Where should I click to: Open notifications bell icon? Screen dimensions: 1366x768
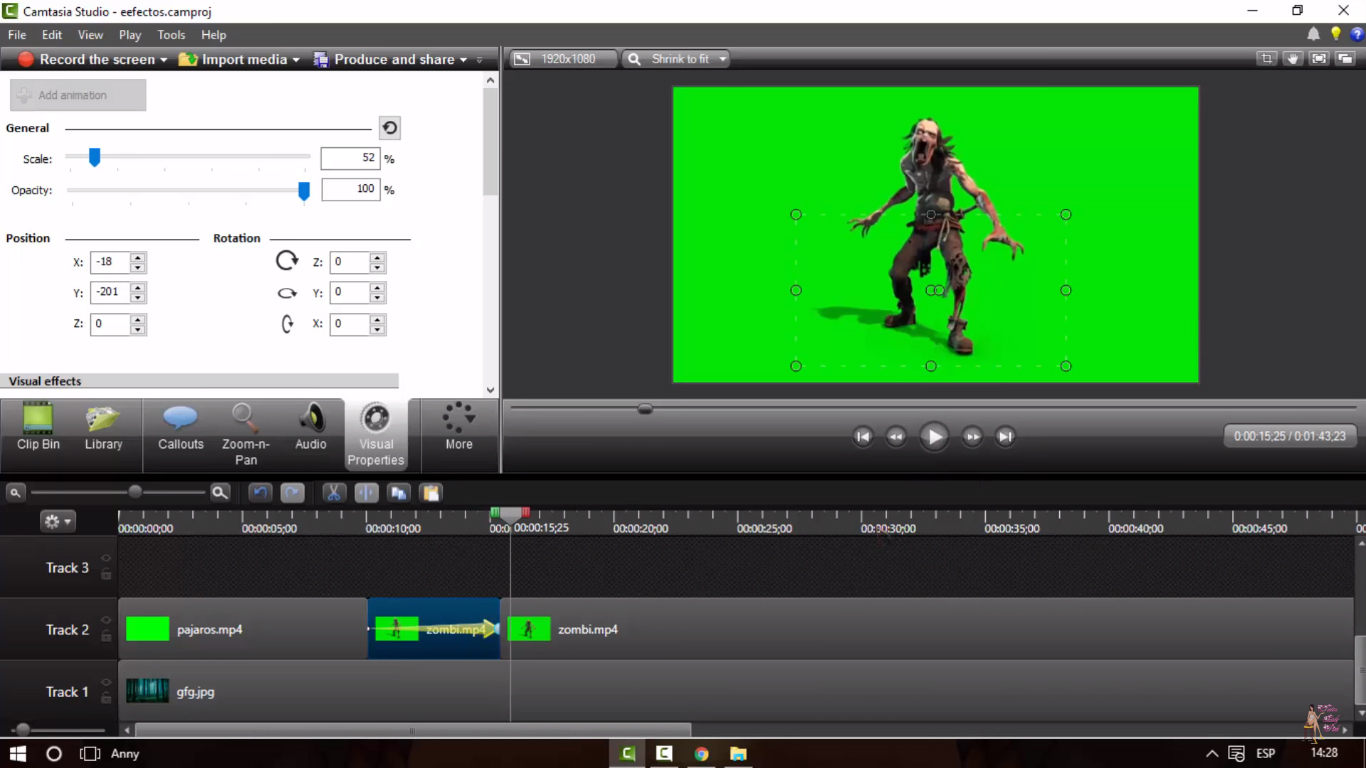(x=1314, y=34)
